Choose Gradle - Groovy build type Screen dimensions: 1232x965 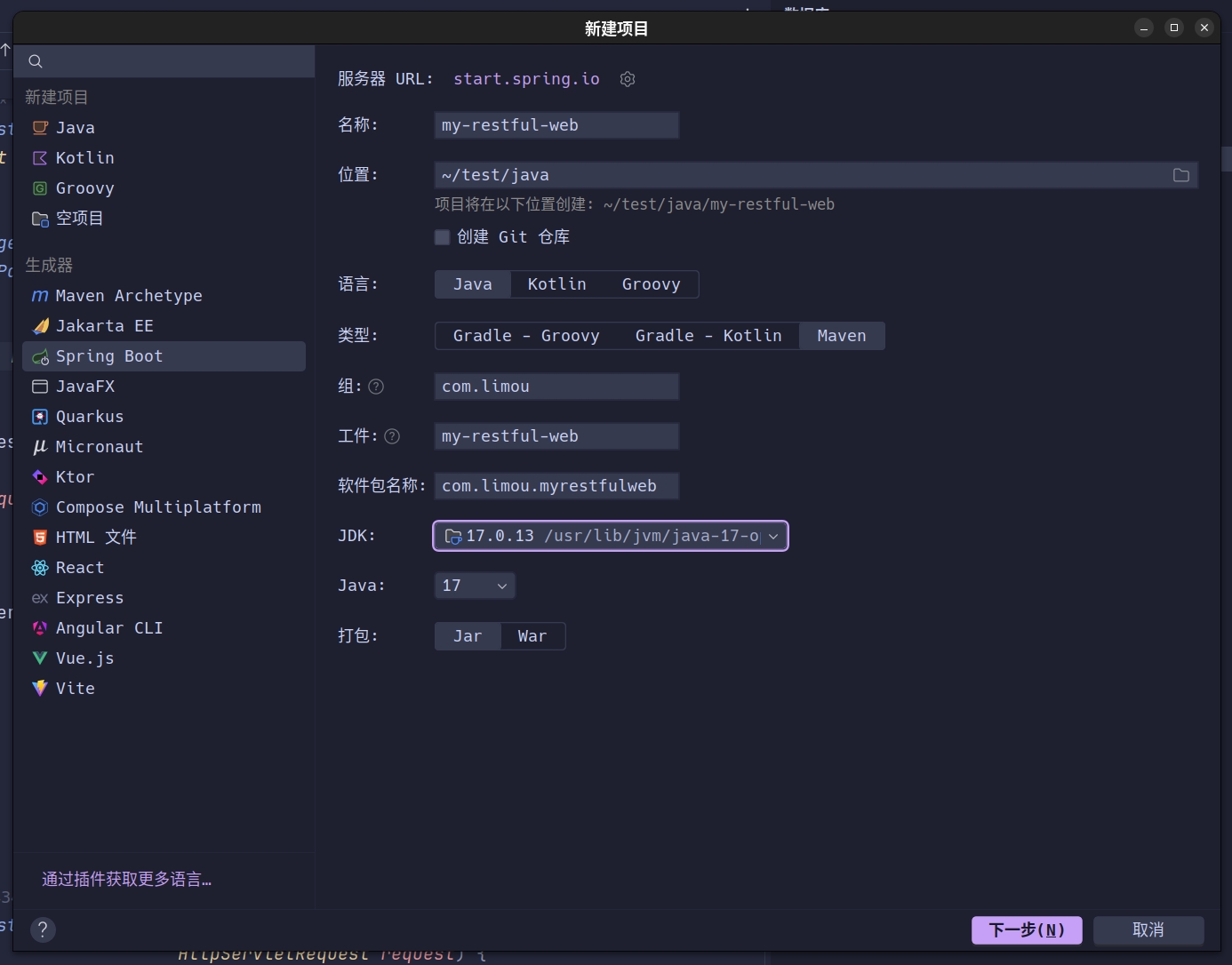[x=526, y=336]
